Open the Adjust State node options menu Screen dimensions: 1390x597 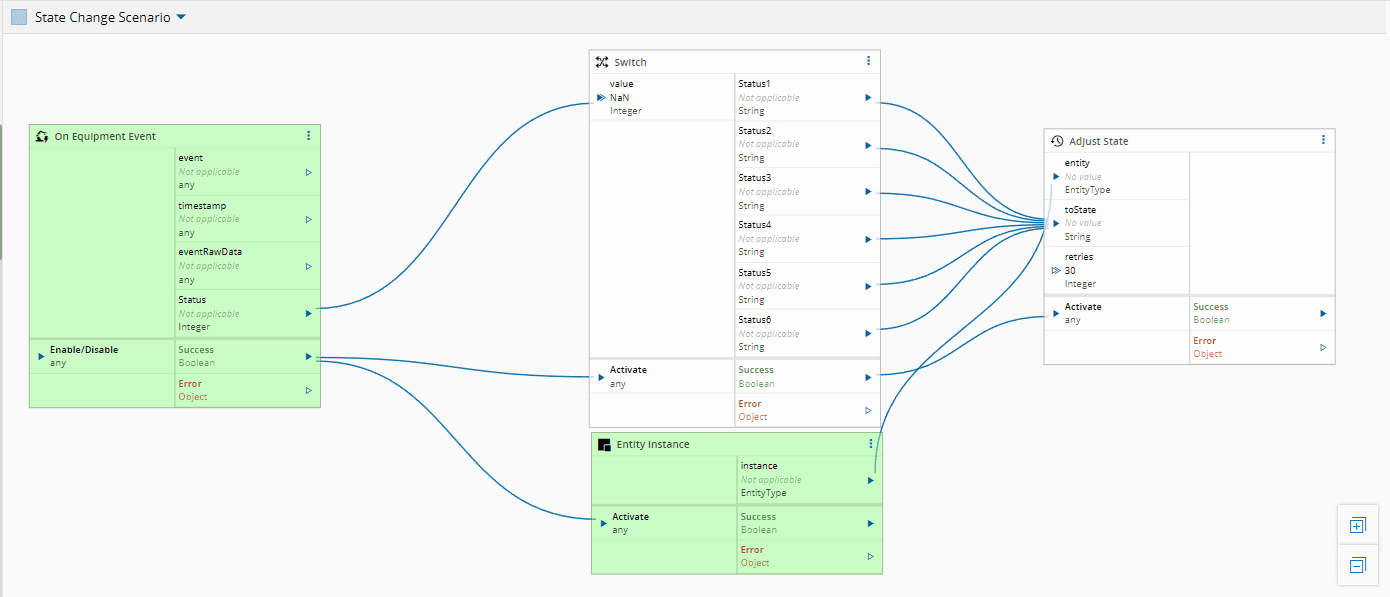[1323, 141]
